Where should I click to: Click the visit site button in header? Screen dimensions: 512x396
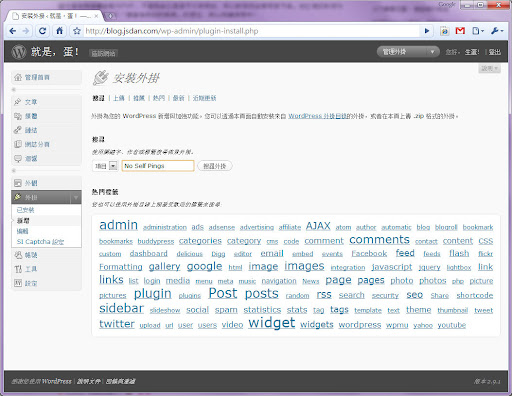103,53
